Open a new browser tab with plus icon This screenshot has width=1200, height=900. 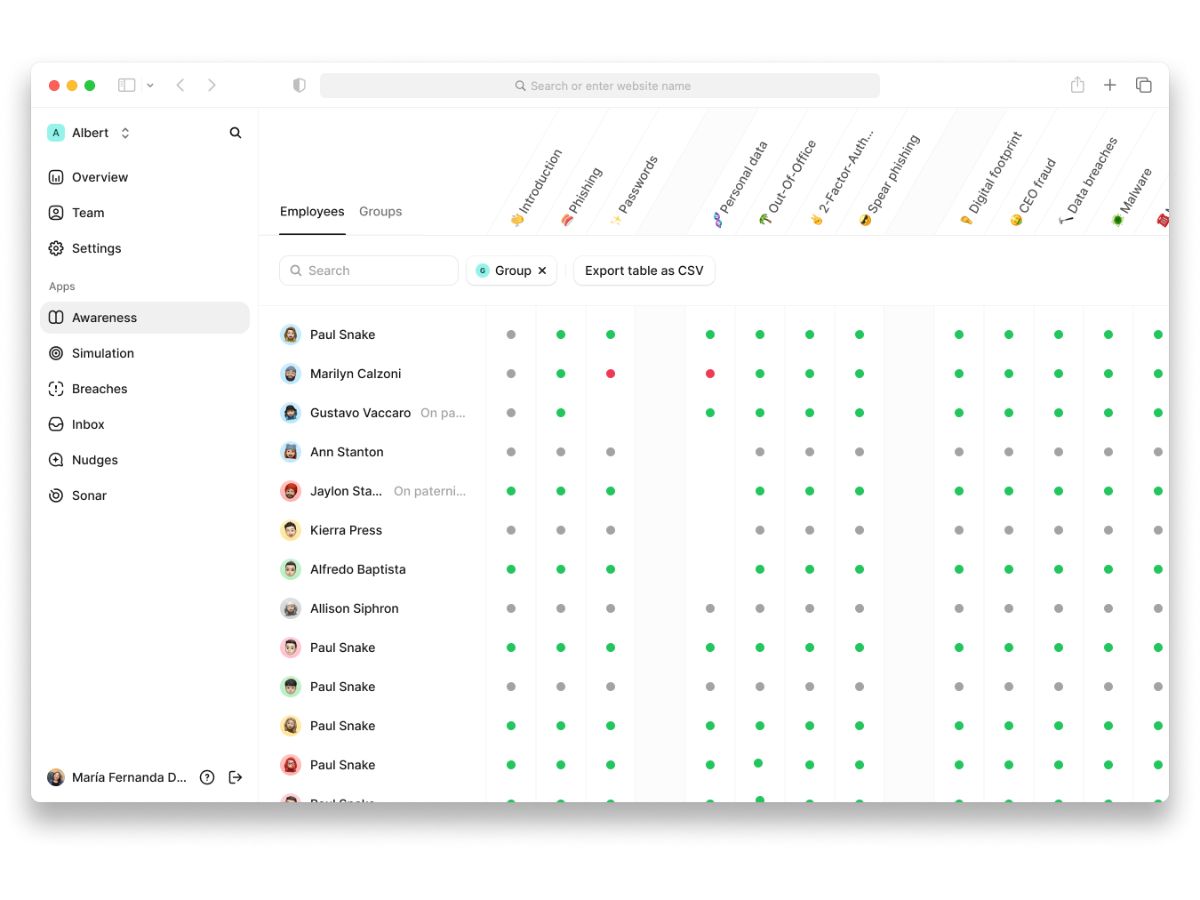point(1110,85)
